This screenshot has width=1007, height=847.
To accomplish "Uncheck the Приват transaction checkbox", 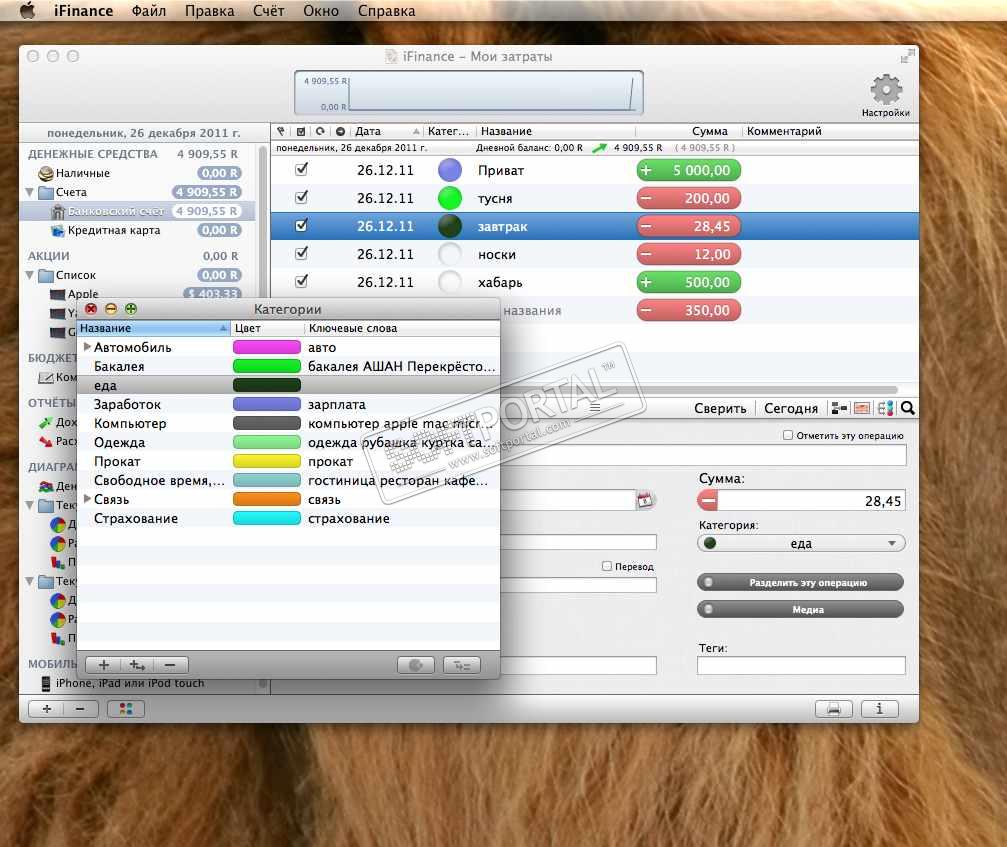I will click(x=301, y=170).
